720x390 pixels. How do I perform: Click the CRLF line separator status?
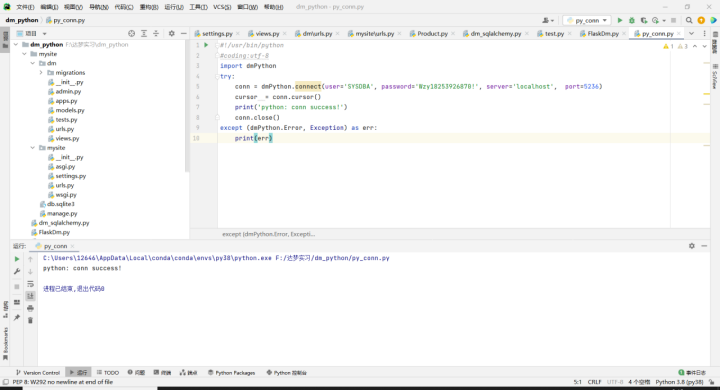(x=594, y=382)
